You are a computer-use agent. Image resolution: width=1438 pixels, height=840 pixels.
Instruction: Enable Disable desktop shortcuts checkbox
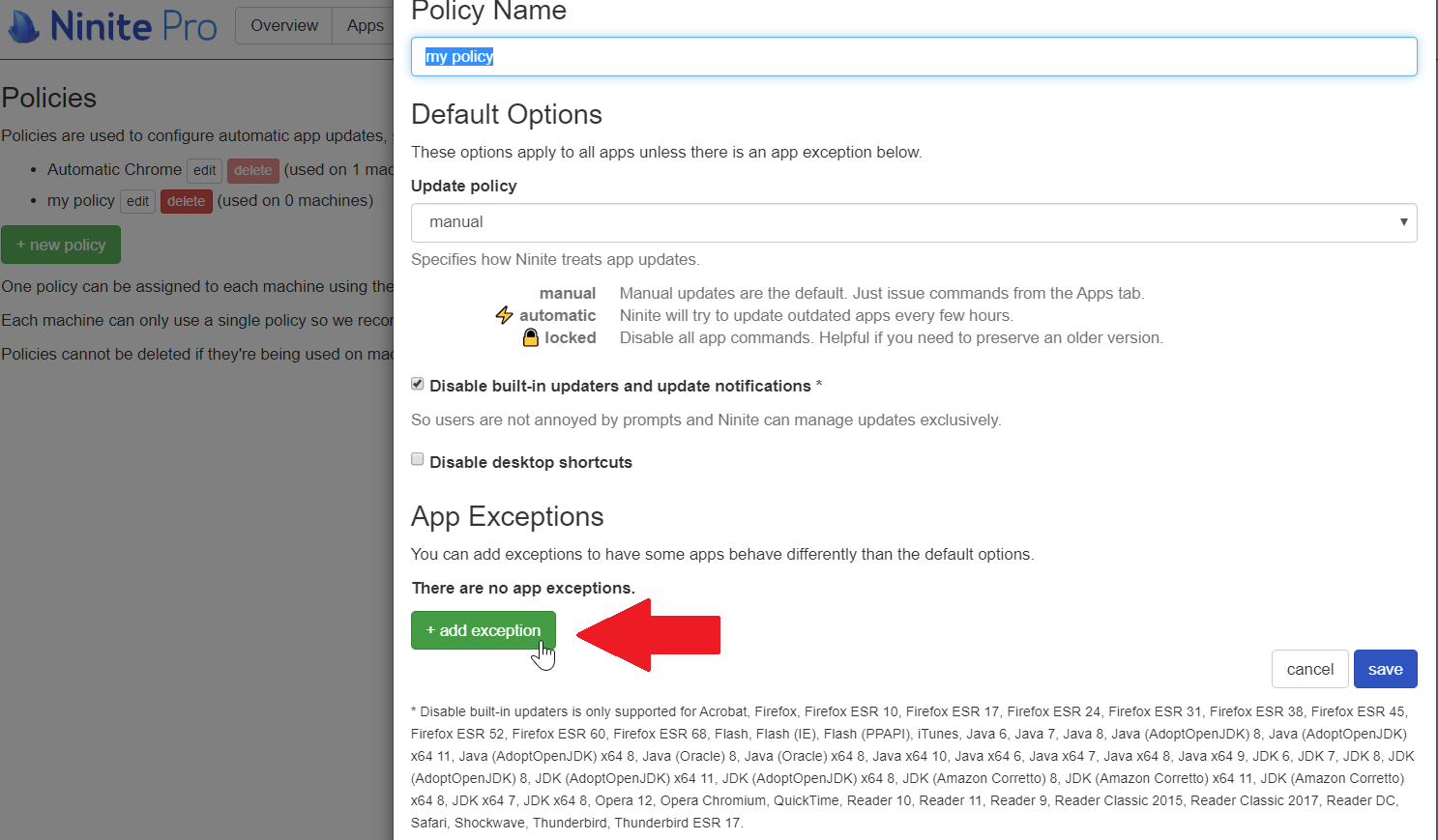coord(418,459)
